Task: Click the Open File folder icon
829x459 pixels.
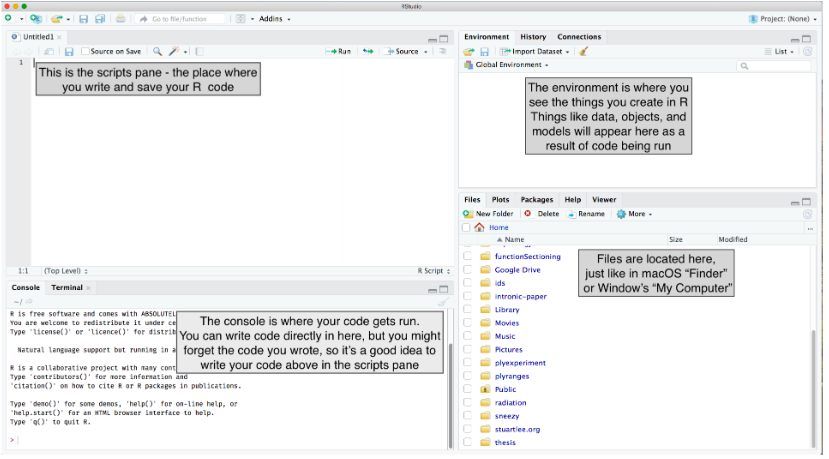Action: click(x=57, y=19)
